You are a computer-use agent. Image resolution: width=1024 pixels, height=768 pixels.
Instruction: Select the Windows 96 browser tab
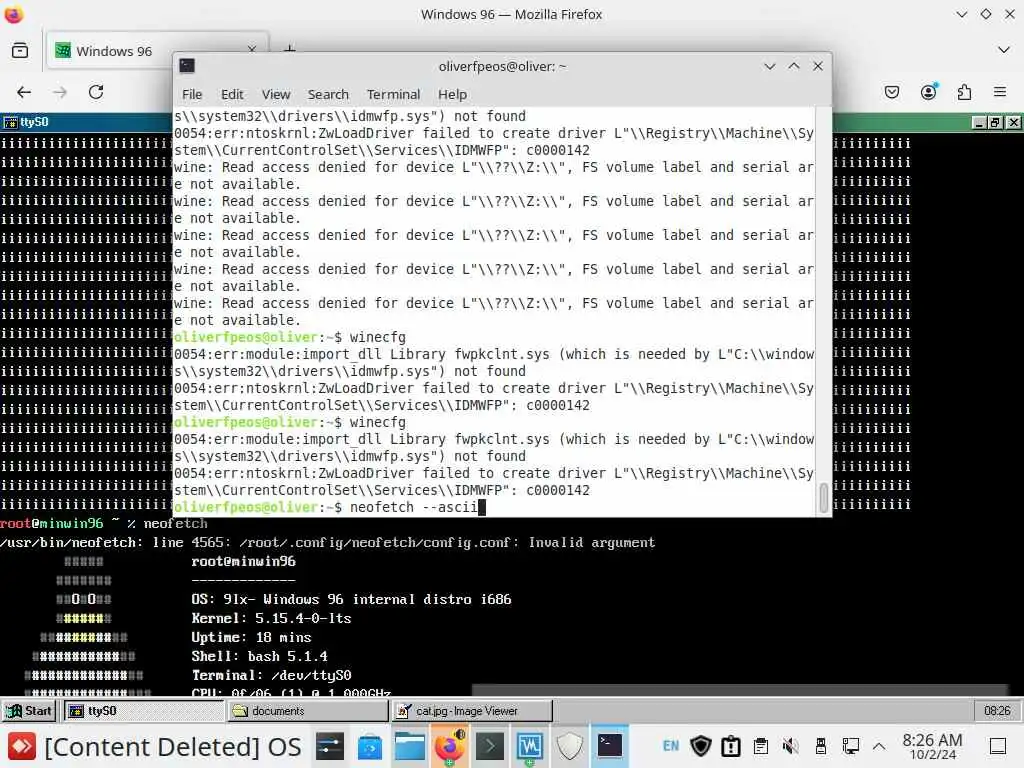[x=157, y=51]
